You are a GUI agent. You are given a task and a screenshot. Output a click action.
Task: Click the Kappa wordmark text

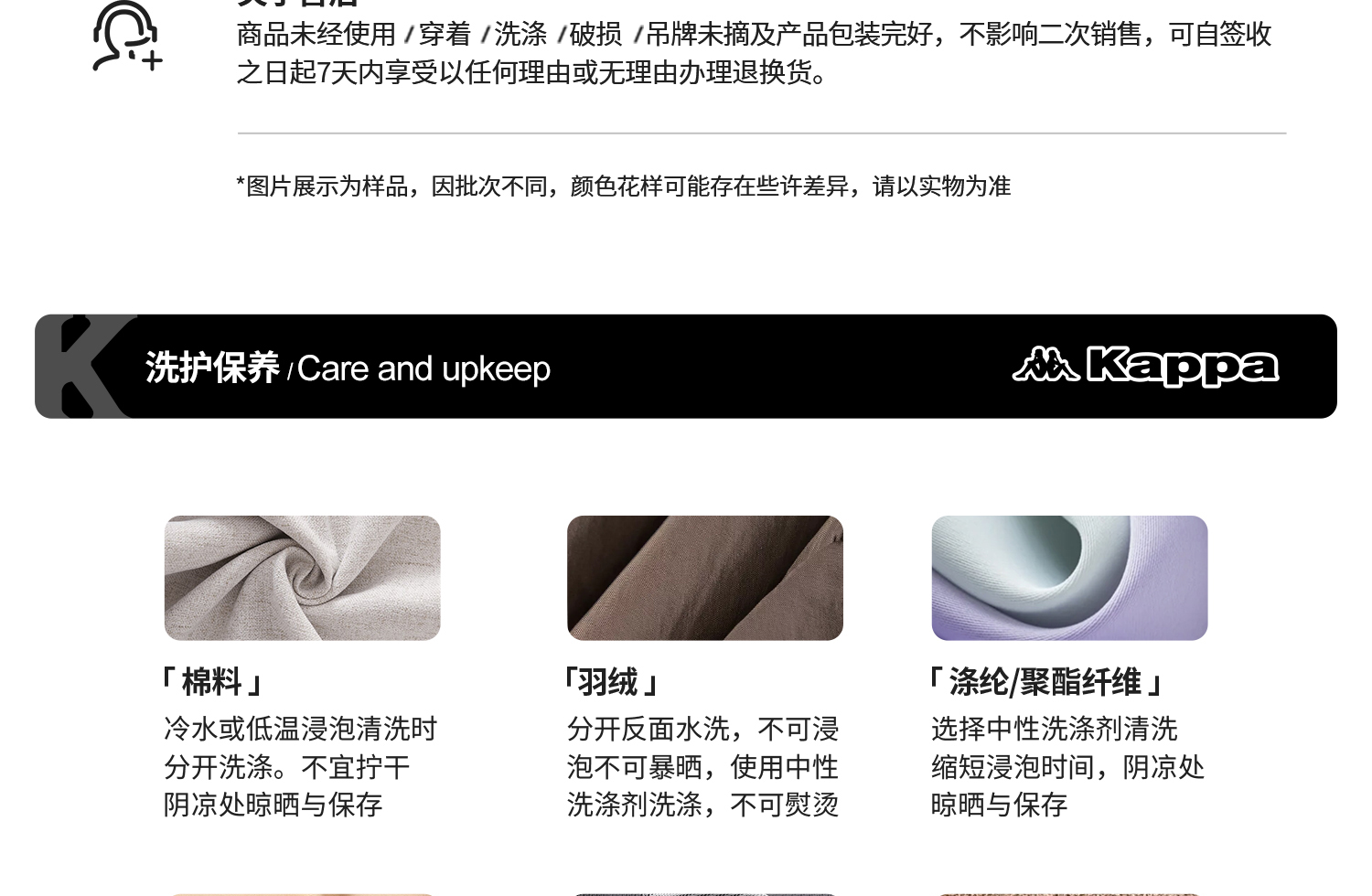pyautogui.click(x=1183, y=367)
